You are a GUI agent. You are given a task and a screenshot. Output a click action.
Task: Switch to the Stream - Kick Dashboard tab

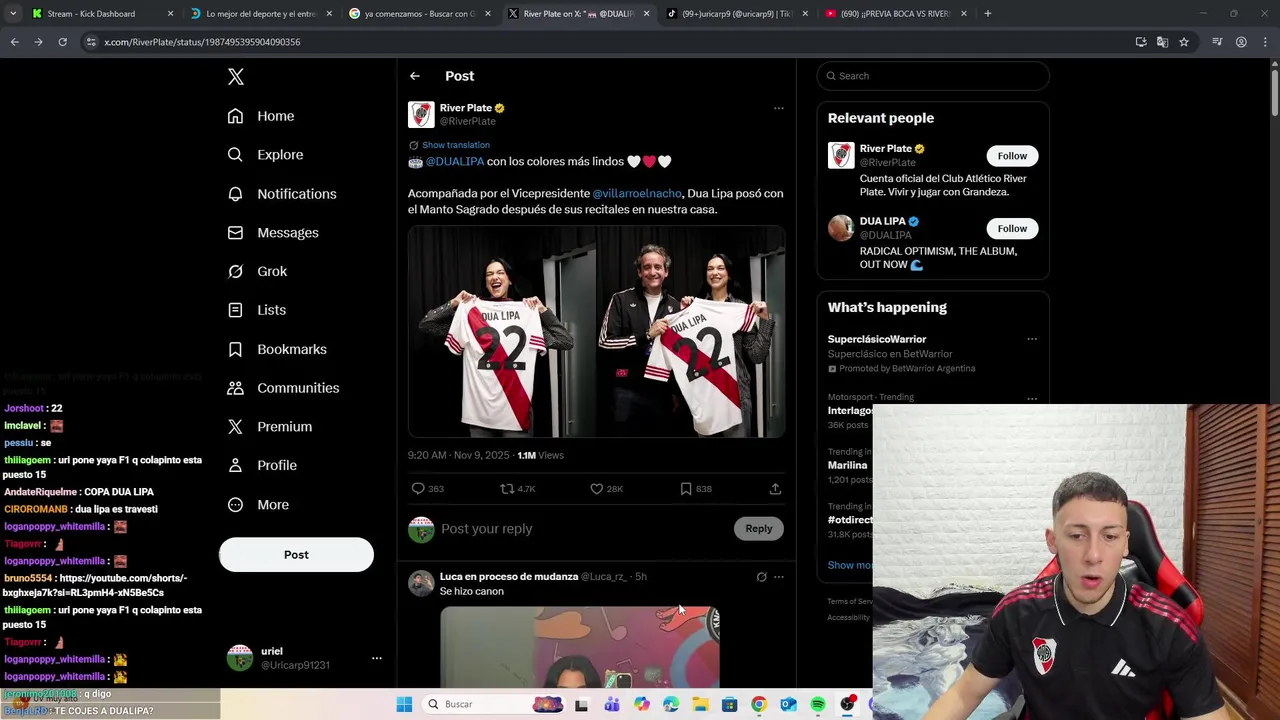100,14
